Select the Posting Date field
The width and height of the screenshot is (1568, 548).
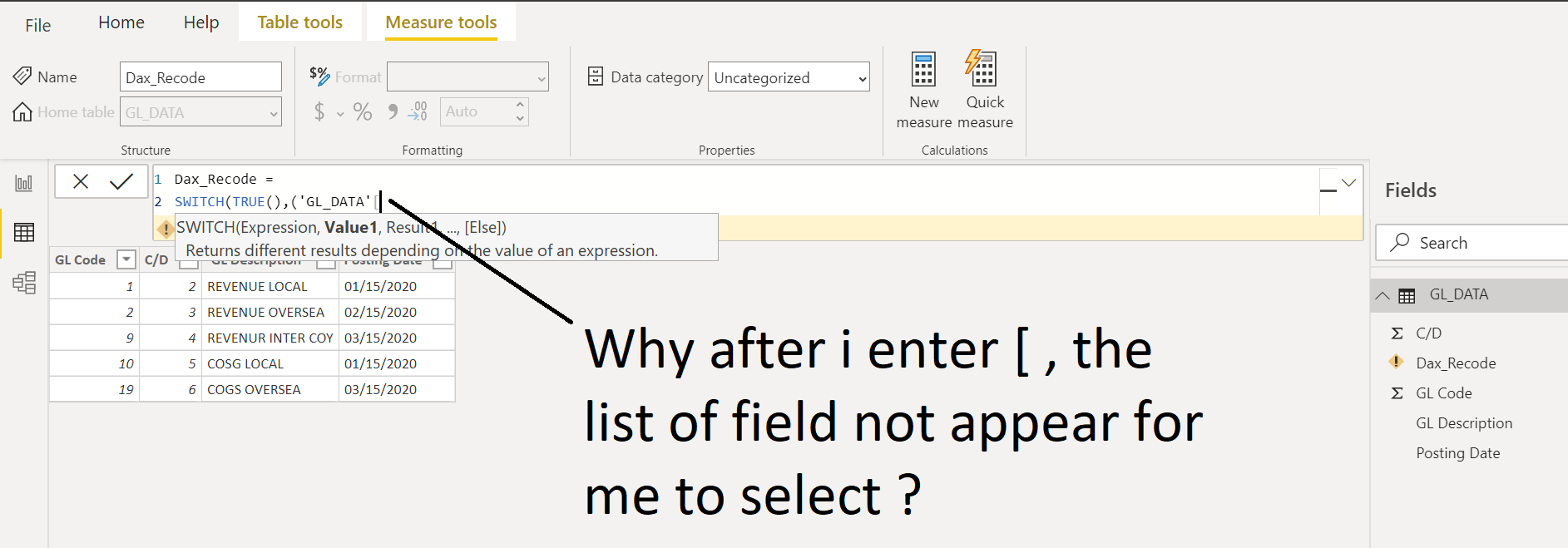point(1458,452)
